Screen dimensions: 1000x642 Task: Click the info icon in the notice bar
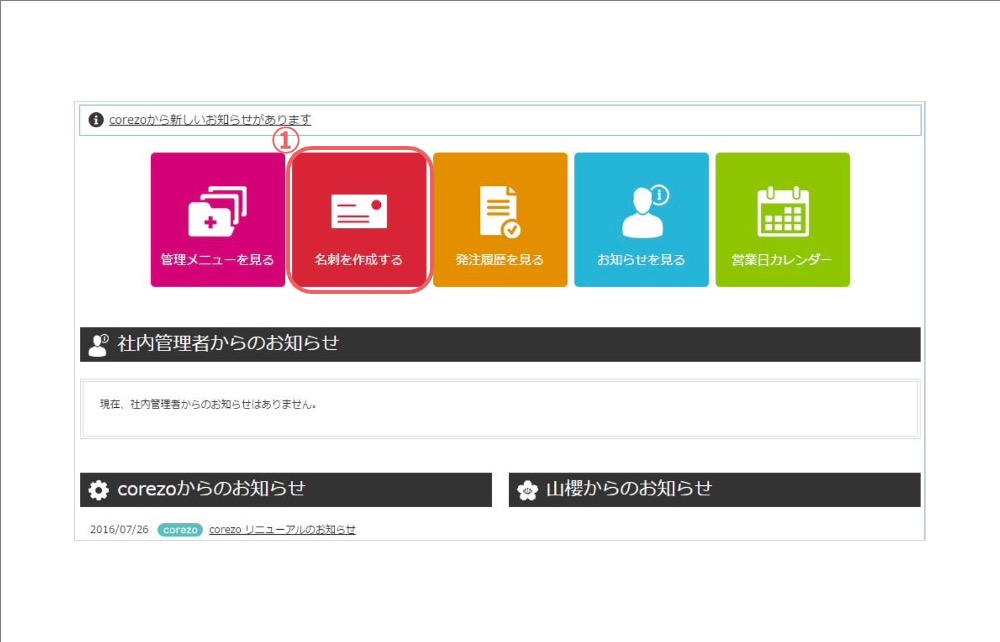(96, 120)
